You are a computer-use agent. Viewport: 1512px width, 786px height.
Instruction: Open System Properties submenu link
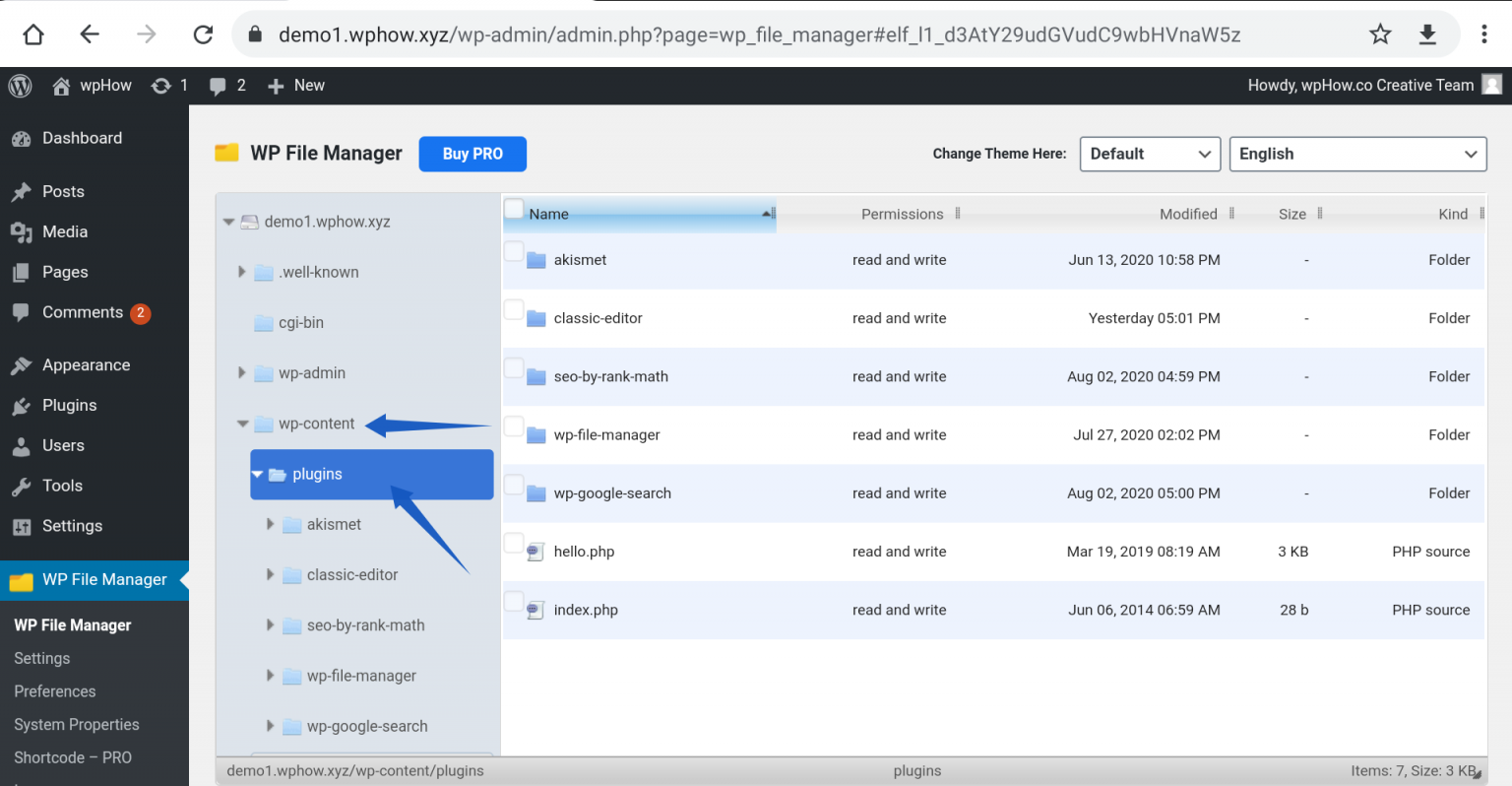tap(77, 725)
